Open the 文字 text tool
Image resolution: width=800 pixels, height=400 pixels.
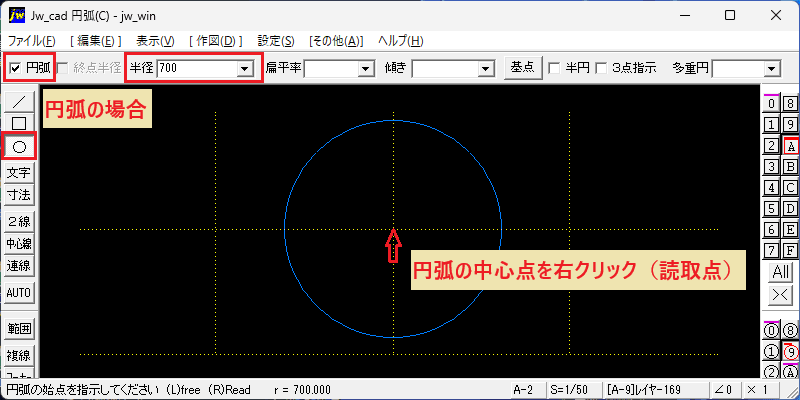[19, 173]
